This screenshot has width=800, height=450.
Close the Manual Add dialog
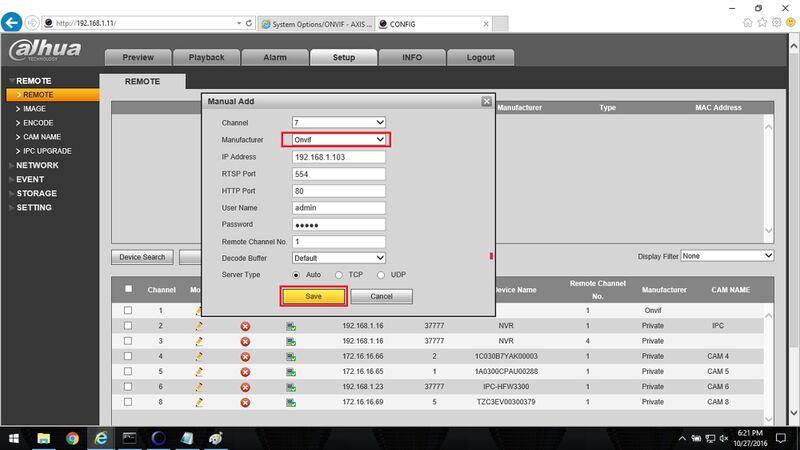pos(486,101)
